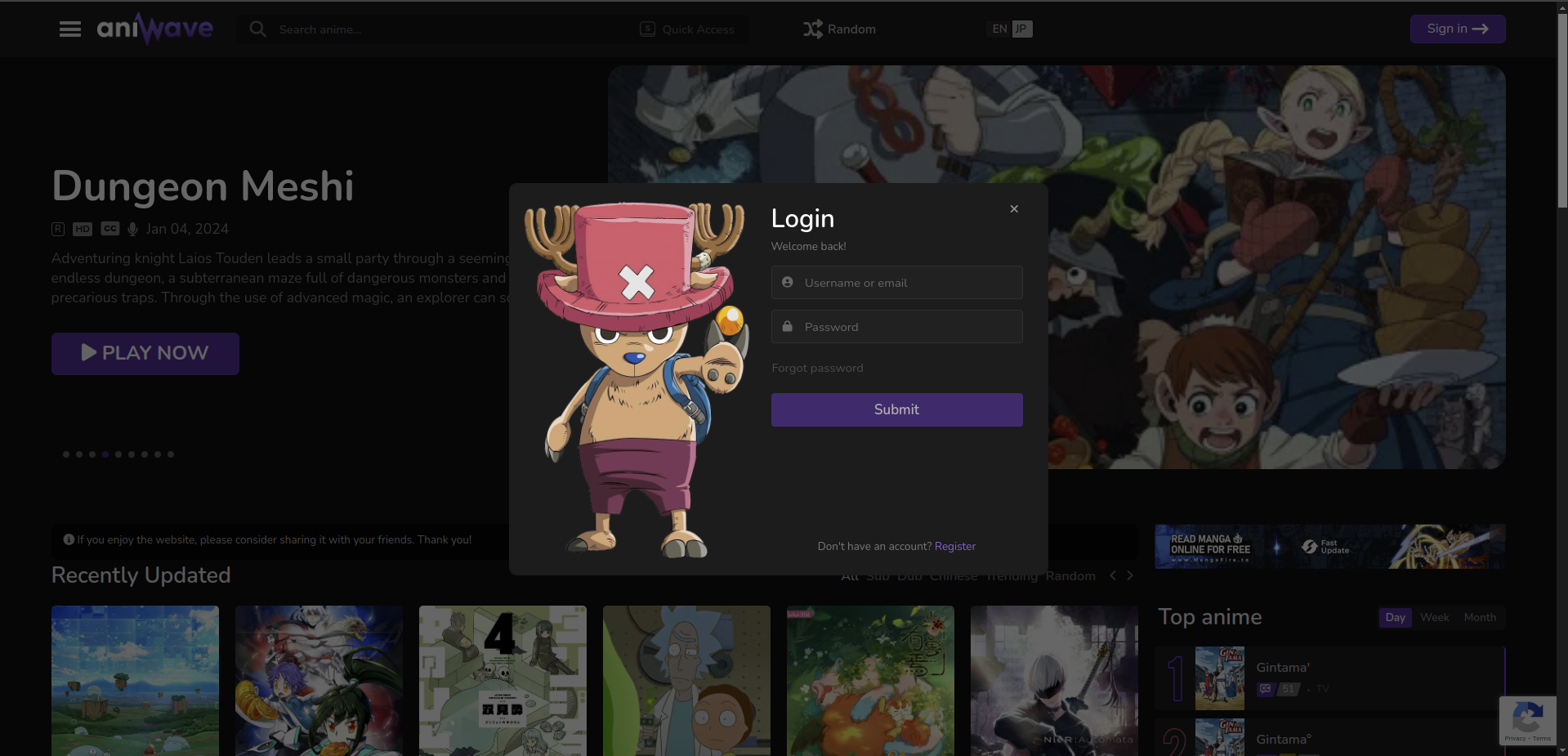Go to previous Recently Updated page
1568x756 pixels.
pyautogui.click(x=1113, y=576)
